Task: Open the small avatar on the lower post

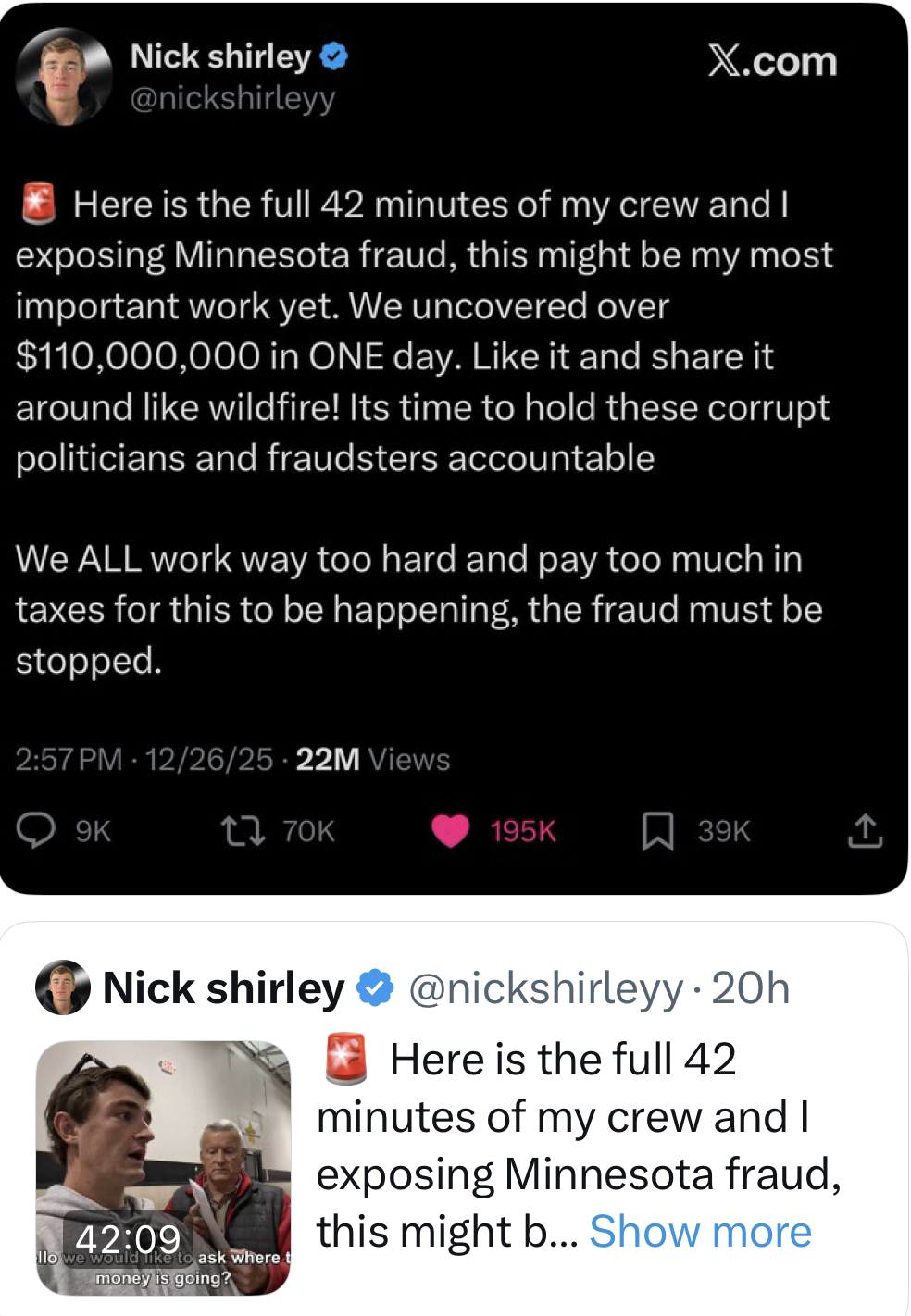Action: tap(62, 987)
